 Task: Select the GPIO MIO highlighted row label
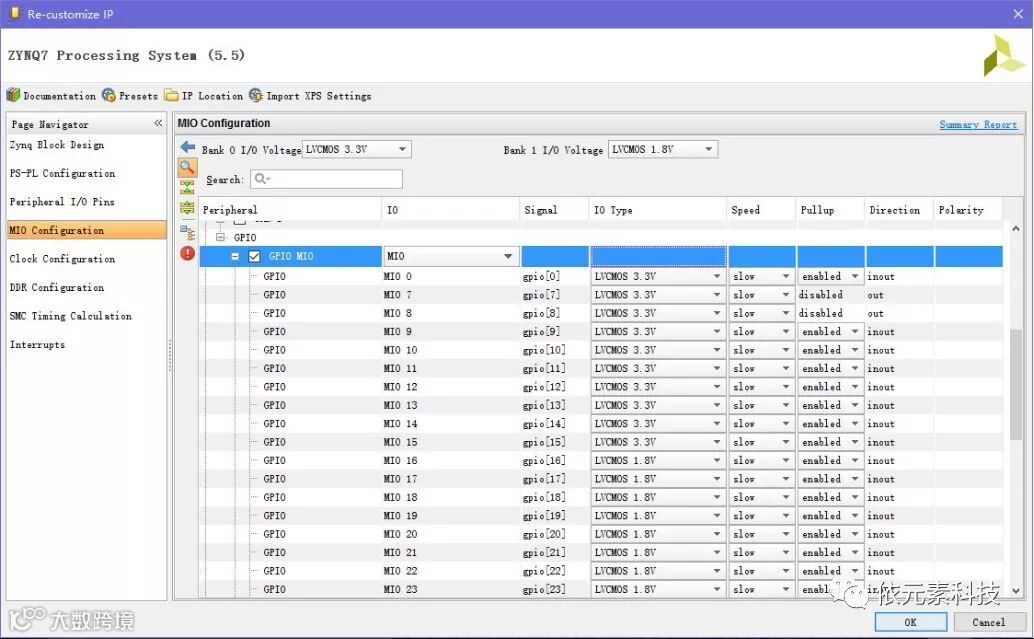click(291, 256)
